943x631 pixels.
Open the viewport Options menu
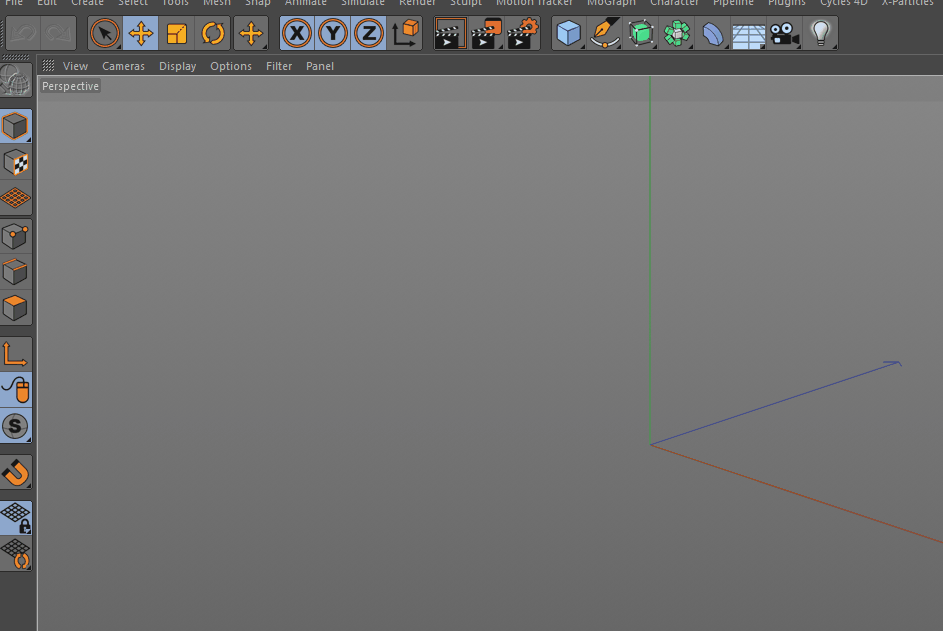click(x=231, y=66)
